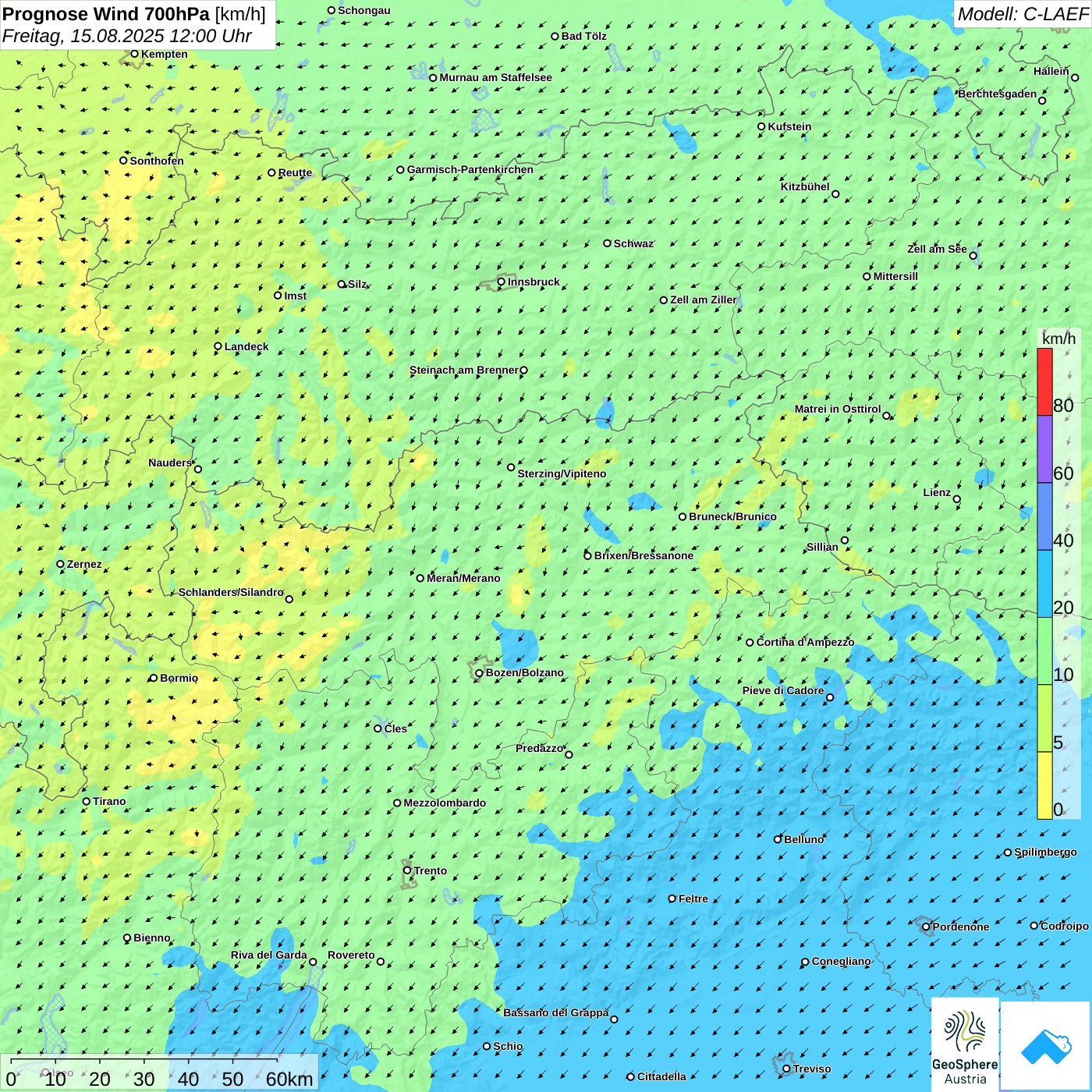
Task: Click the green 10-20 km/h legend color
Action: tap(1044, 651)
